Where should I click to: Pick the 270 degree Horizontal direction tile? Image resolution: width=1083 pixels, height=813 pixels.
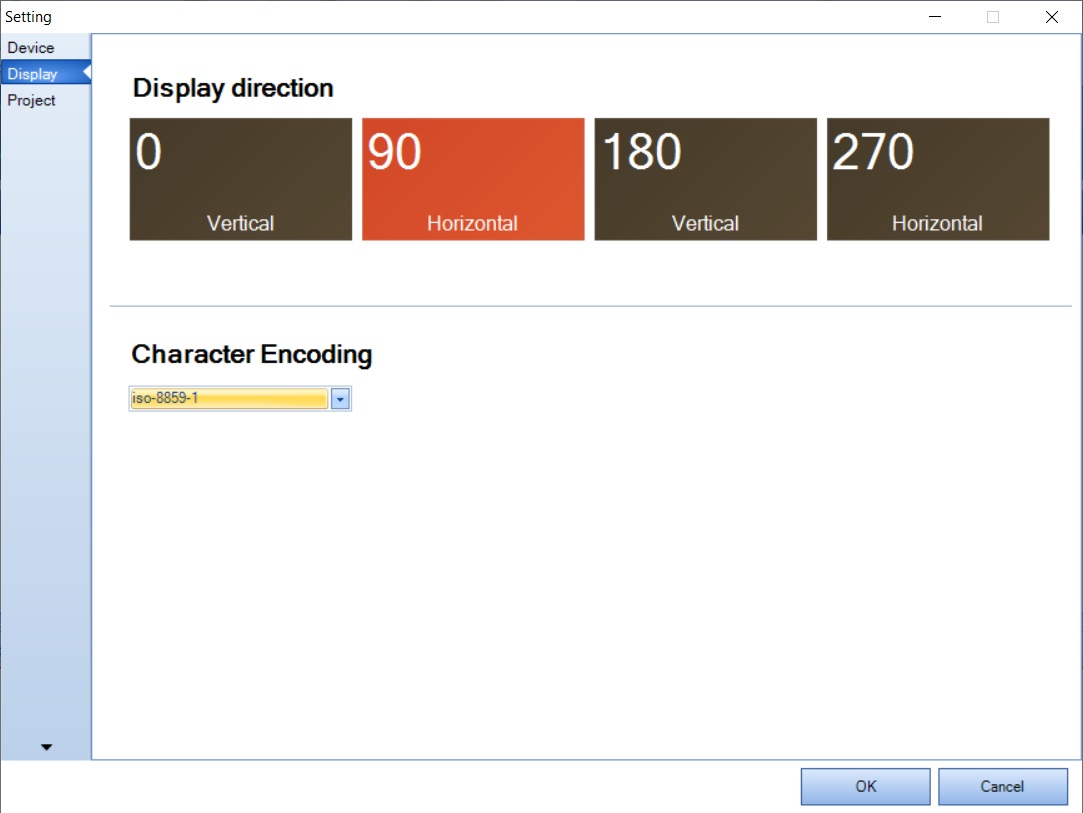937,179
